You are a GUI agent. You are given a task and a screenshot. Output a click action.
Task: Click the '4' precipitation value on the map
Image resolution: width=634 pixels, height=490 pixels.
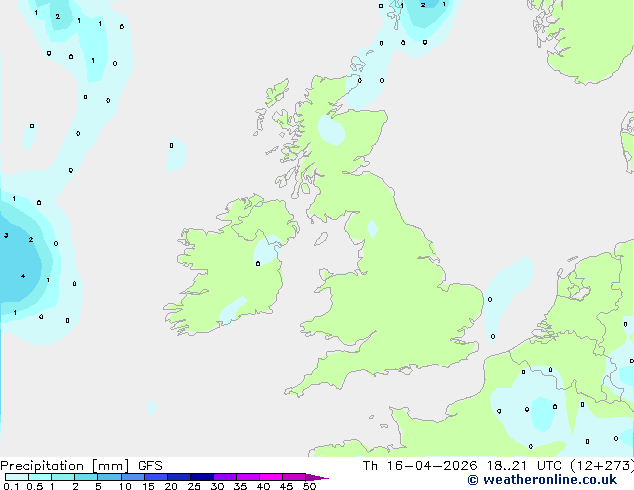23,276
